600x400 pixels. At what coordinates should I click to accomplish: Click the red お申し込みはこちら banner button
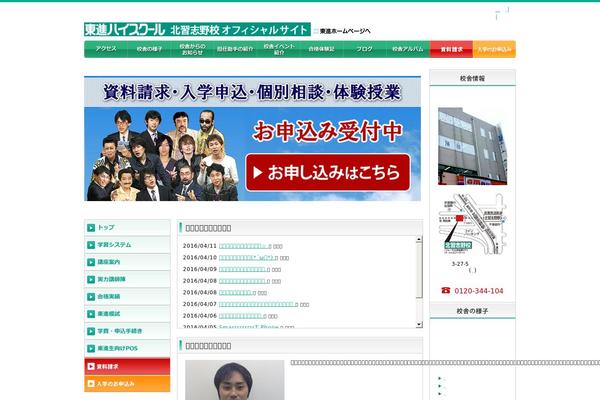pyautogui.click(x=328, y=172)
